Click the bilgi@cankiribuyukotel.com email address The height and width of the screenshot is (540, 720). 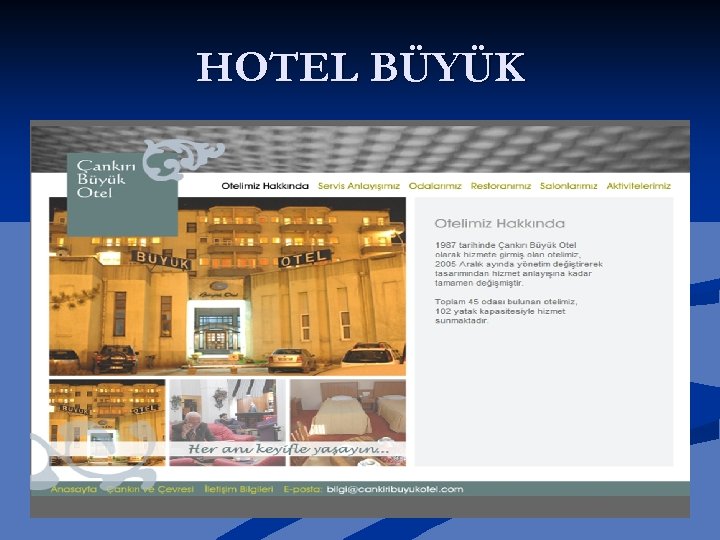click(395, 489)
